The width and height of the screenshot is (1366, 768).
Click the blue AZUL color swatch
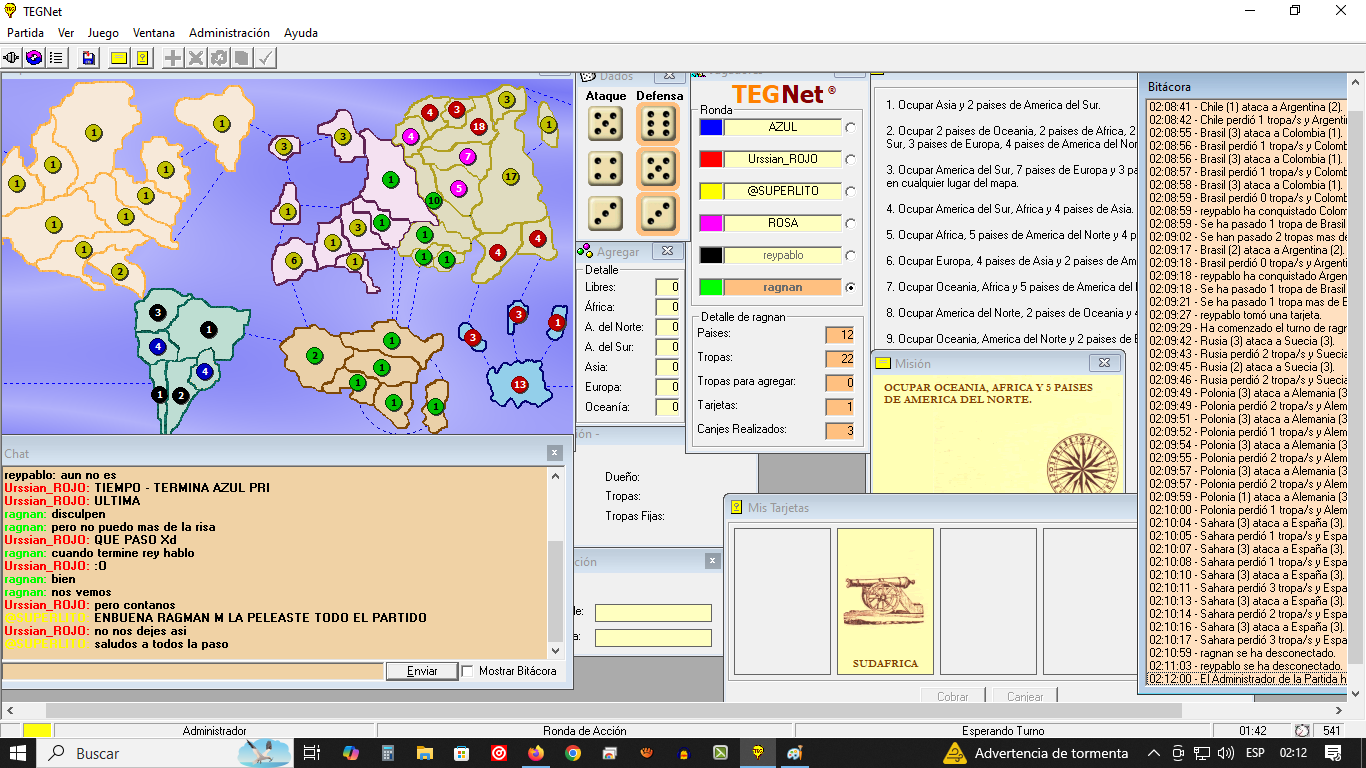pyautogui.click(x=711, y=127)
